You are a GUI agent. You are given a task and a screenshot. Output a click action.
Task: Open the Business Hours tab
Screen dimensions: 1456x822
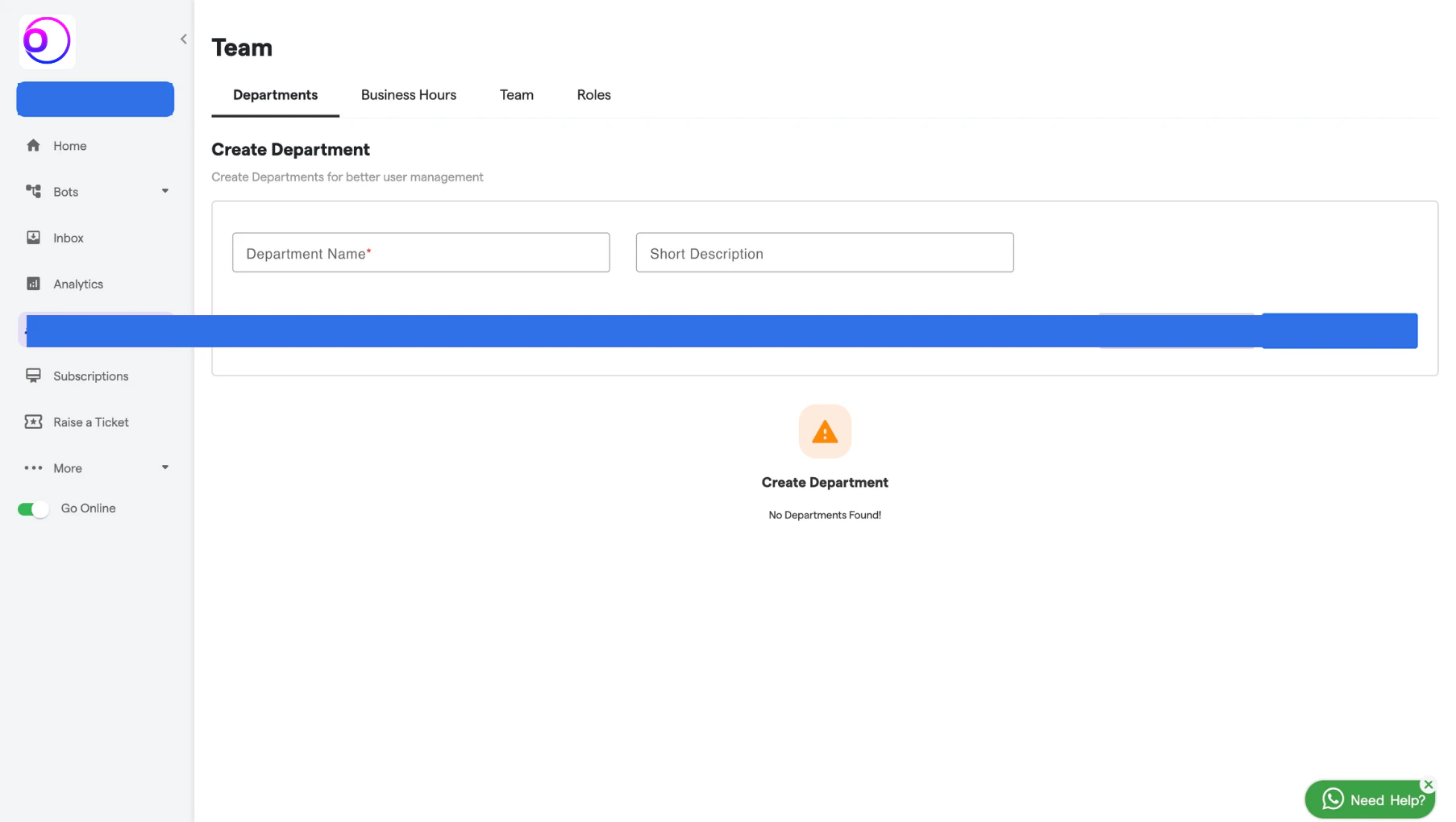click(x=409, y=95)
